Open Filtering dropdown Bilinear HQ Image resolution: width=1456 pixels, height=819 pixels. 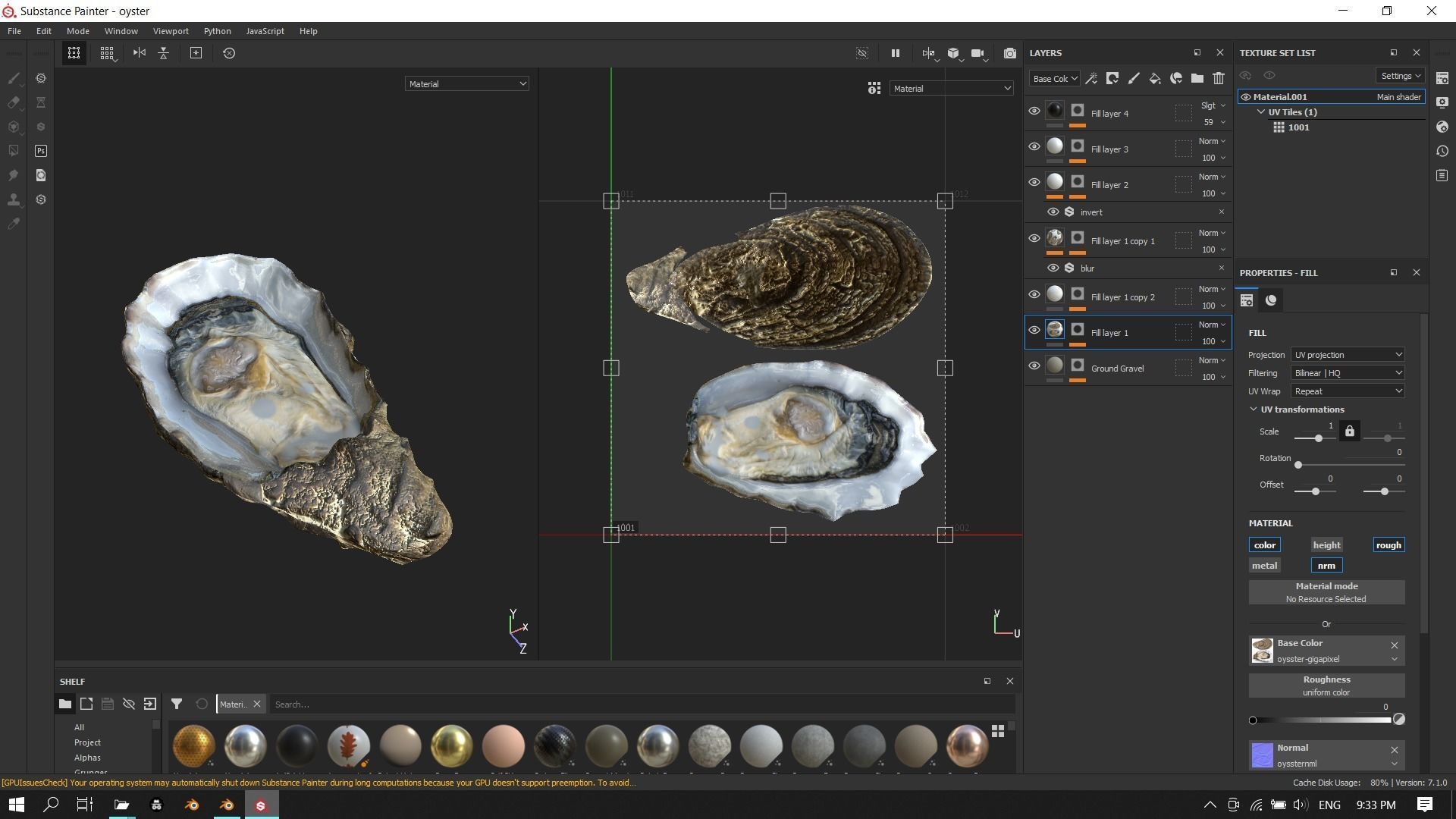click(1348, 373)
